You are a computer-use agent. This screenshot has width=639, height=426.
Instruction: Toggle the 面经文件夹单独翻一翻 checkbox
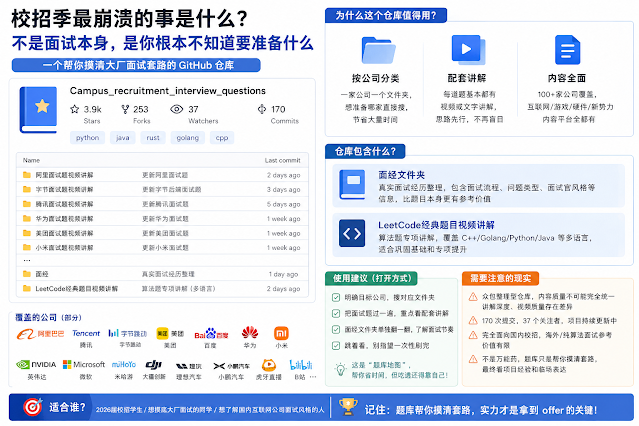tap(336, 329)
